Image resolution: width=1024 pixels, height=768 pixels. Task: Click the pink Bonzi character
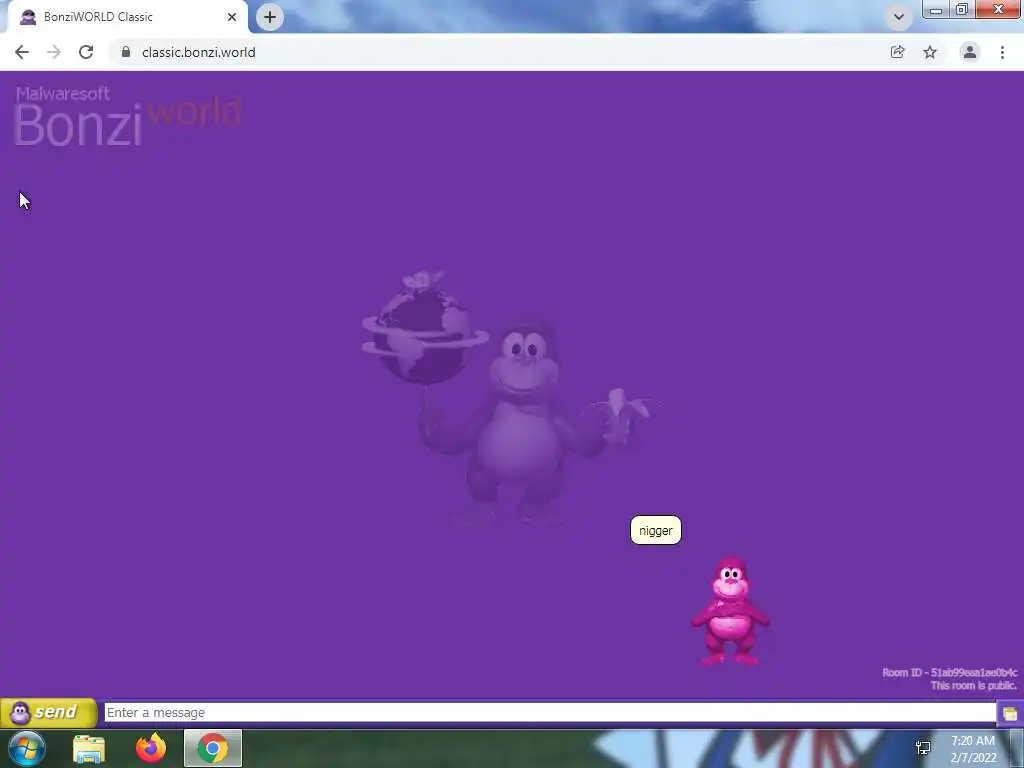(730, 611)
